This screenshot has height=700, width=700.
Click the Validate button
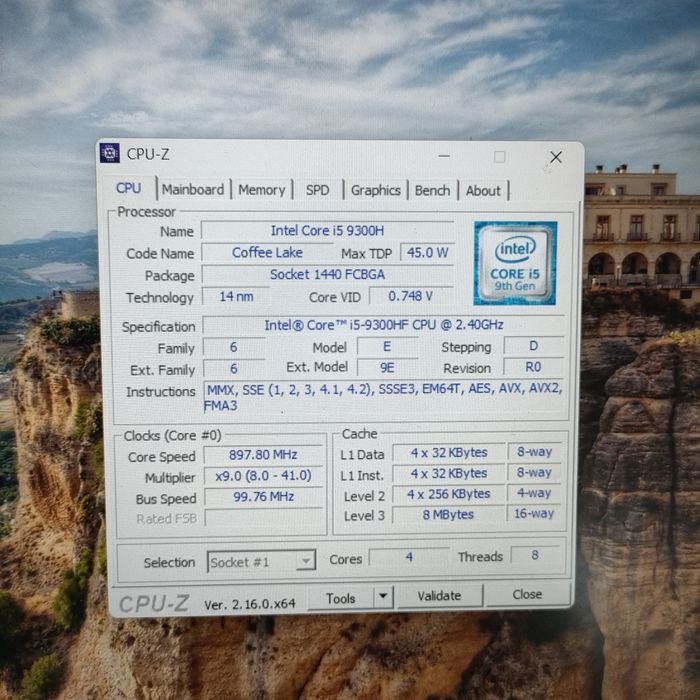coord(439,596)
